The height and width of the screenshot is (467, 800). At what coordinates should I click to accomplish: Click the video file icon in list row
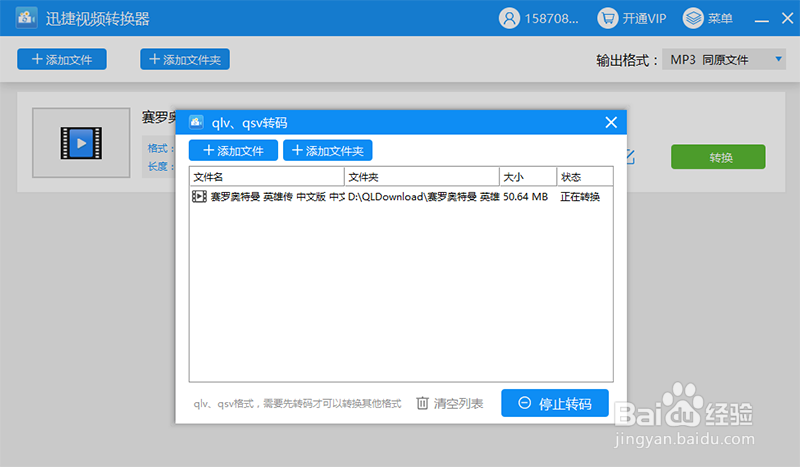point(199,196)
